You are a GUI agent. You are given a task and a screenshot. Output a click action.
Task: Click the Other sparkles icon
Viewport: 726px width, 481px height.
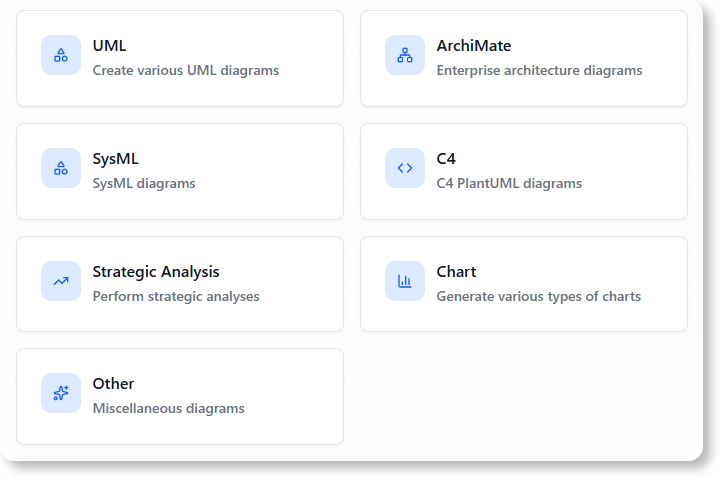(x=61, y=393)
